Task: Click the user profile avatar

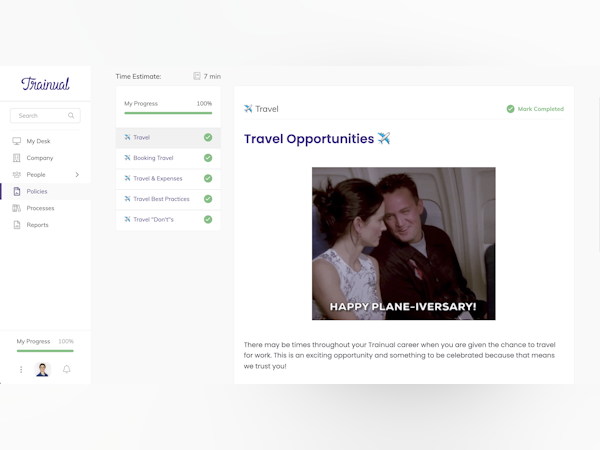Action: coord(42,369)
